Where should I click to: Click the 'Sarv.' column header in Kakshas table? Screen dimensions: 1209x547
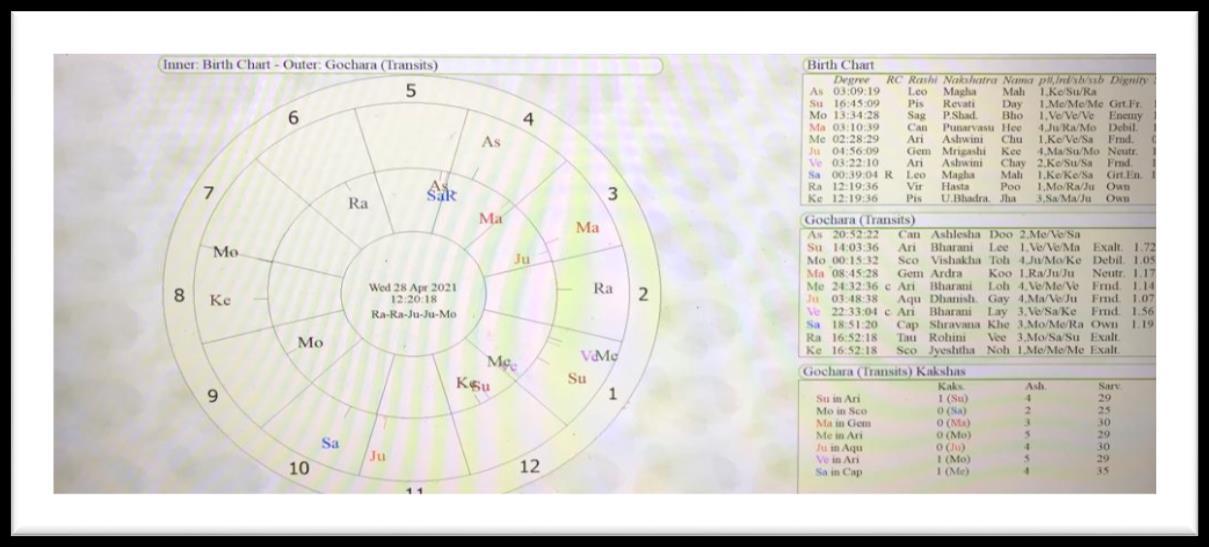pyautogui.click(x=1110, y=386)
